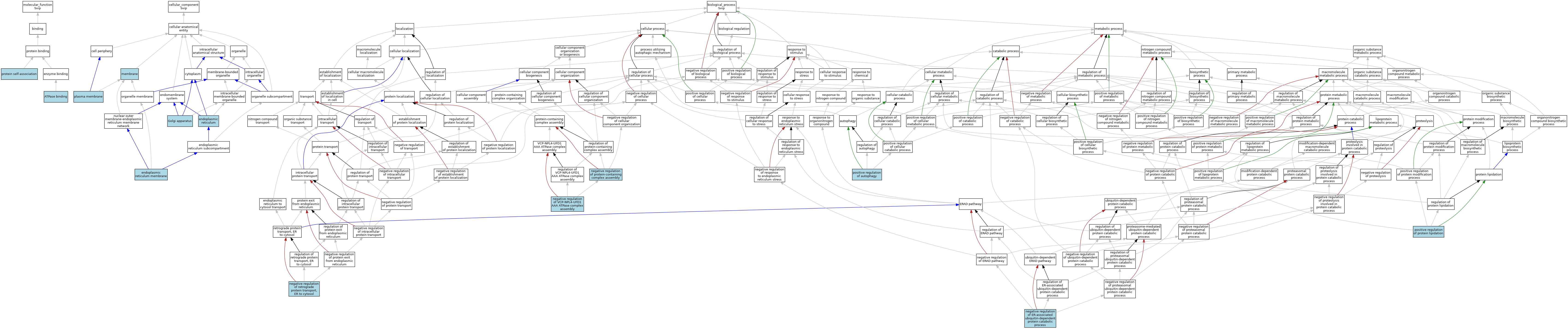This screenshot has height=329, width=1568.
Task: Click 'organonitrogen compound biosynthetic process' node
Action: (x=1548, y=121)
